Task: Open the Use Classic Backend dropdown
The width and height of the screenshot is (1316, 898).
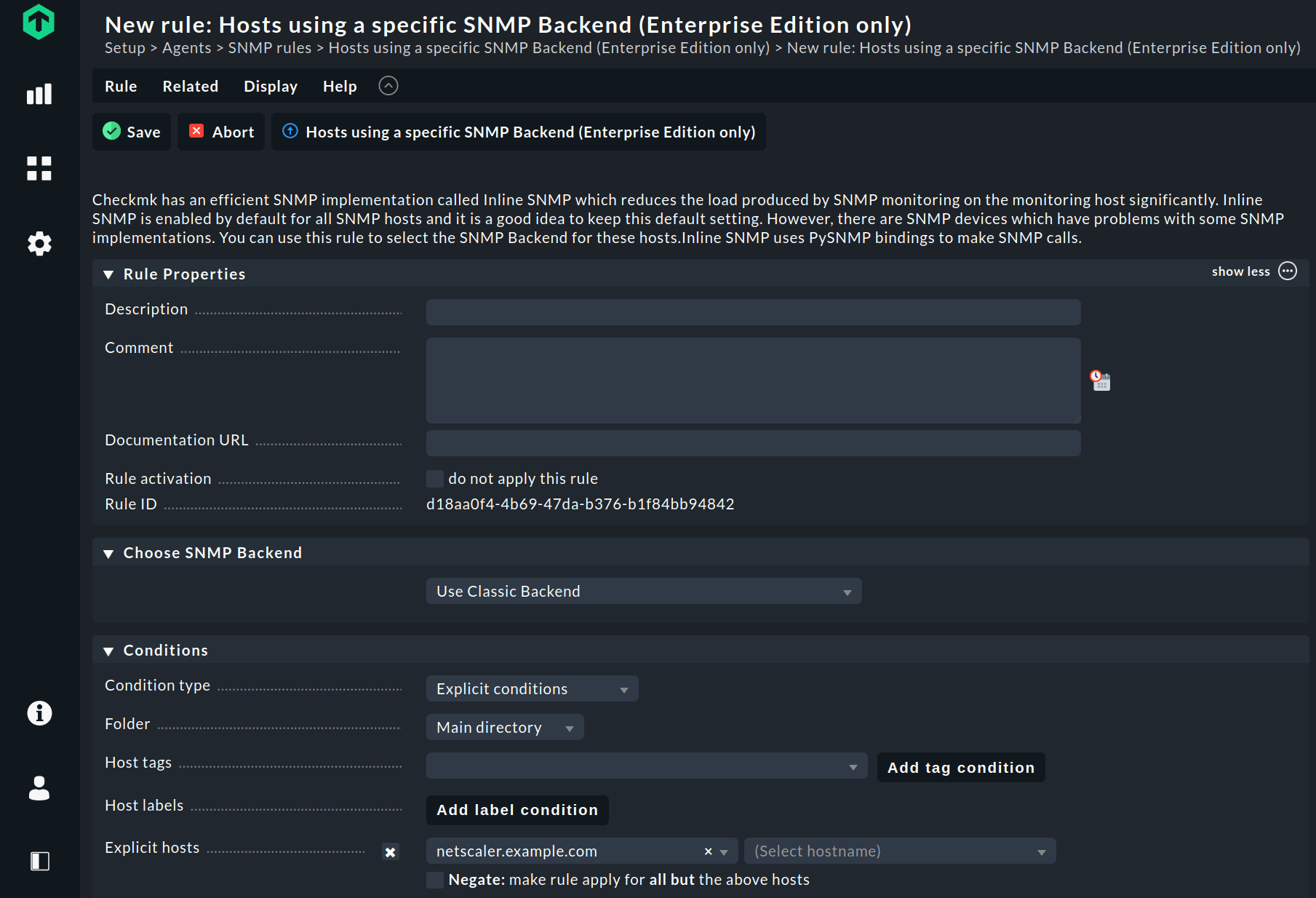Action: pyautogui.click(x=644, y=591)
